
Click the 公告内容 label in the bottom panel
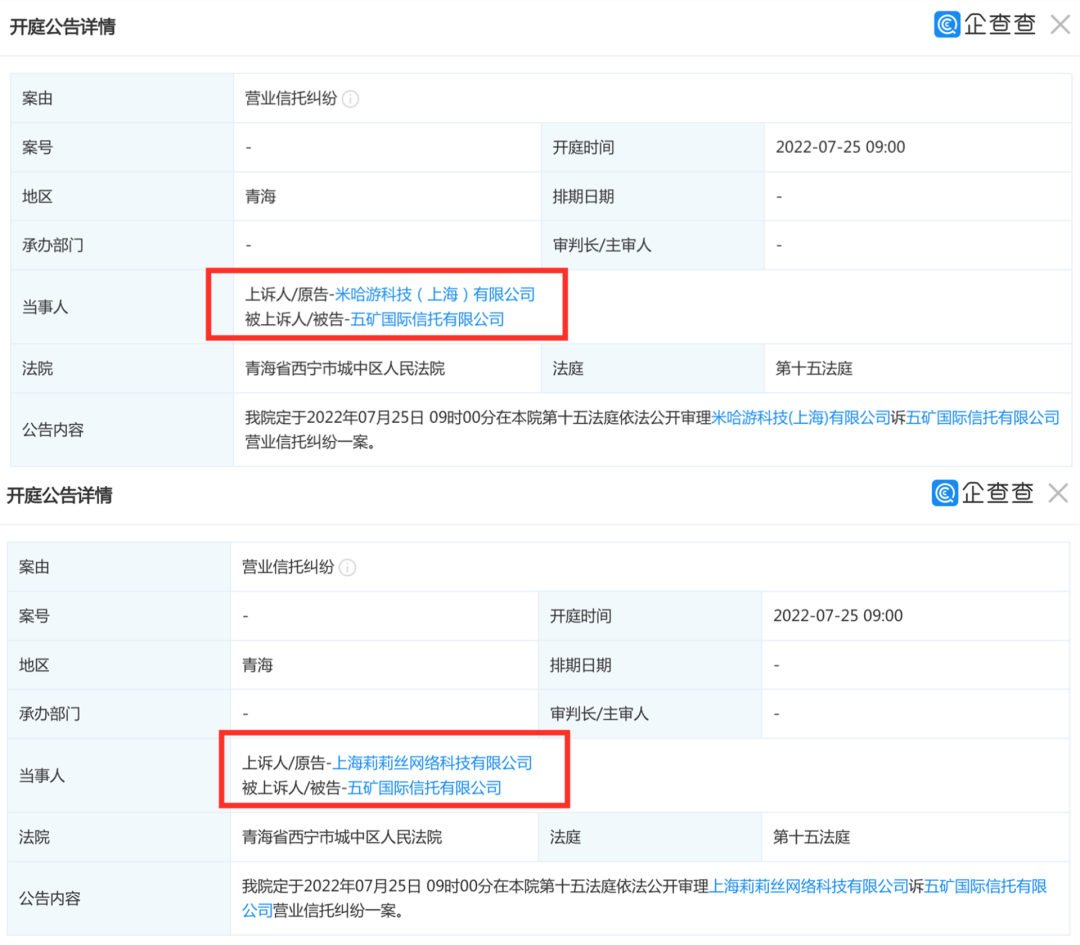pos(50,898)
